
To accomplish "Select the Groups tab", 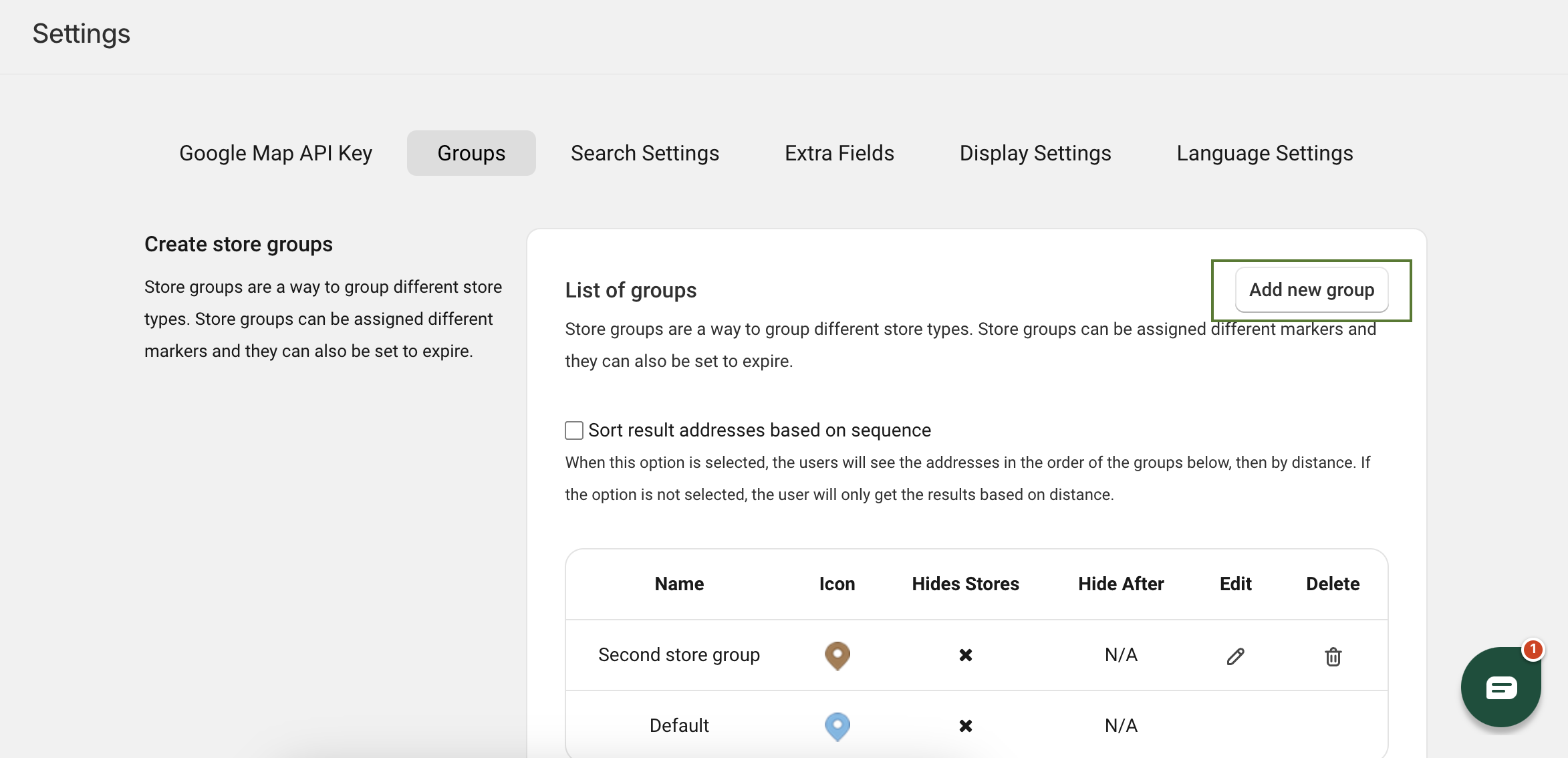I will point(471,153).
